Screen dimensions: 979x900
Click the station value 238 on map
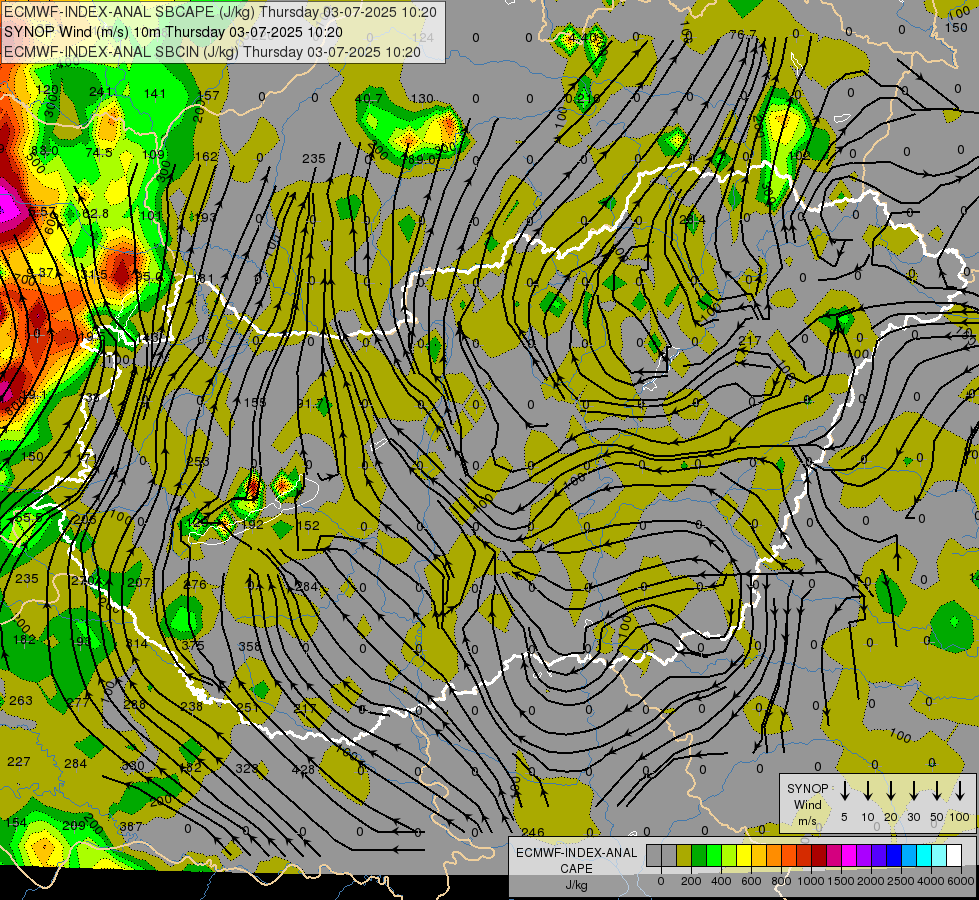pyautogui.click(x=191, y=706)
